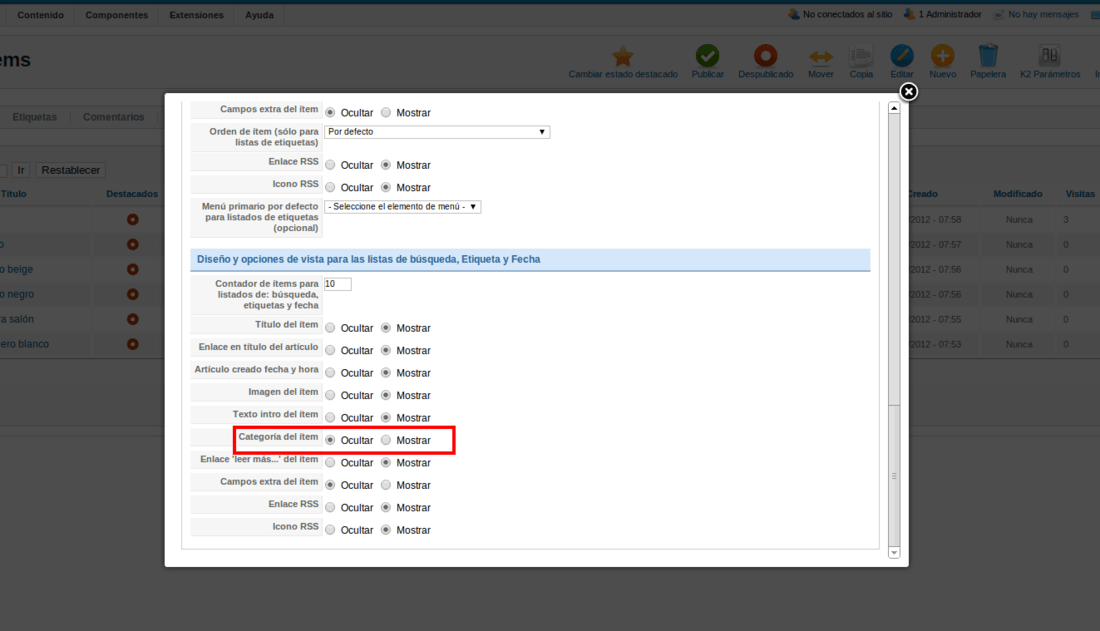Open the 'negro' item link
The height and width of the screenshot is (631, 1100).
(x=17, y=294)
